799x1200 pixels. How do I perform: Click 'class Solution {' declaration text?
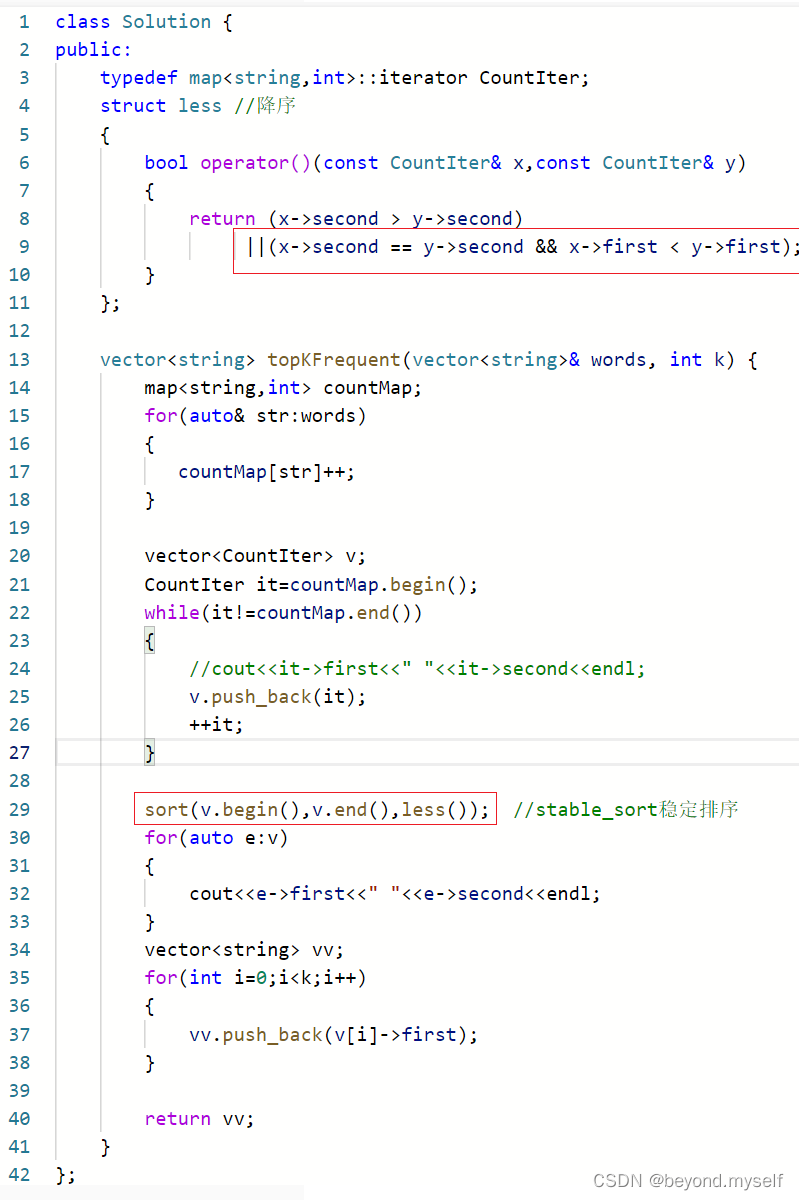tap(144, 21)
